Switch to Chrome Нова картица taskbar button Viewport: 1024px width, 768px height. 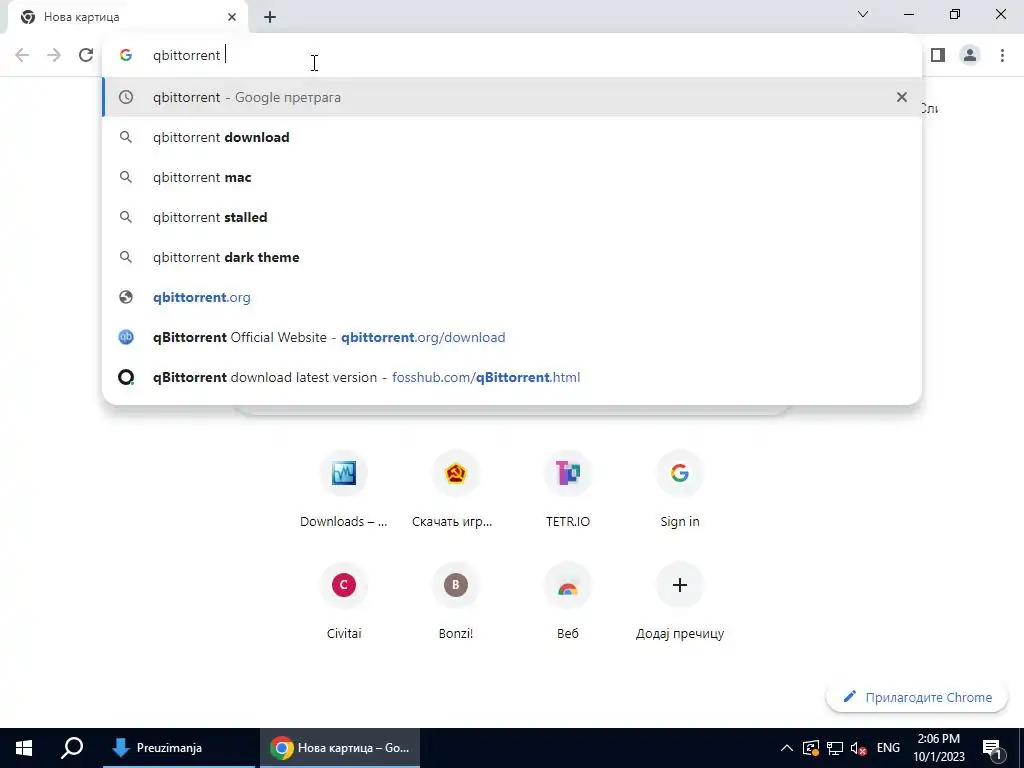tap(340, 748)
